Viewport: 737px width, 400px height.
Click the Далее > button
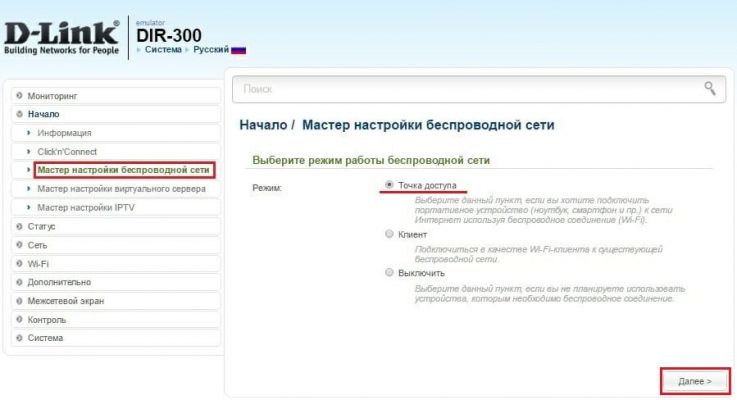point(695,381)
